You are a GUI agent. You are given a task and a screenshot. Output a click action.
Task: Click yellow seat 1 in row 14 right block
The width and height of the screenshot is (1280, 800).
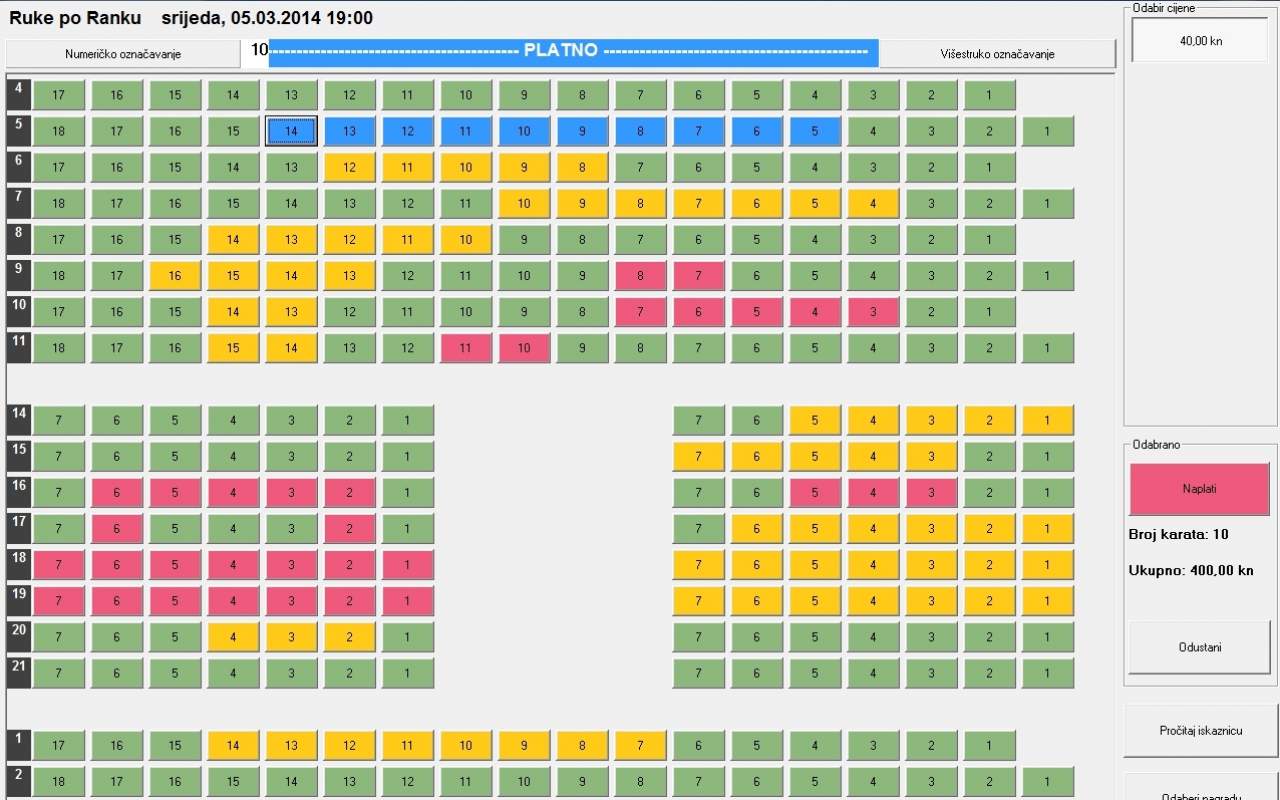[1047, 421]
